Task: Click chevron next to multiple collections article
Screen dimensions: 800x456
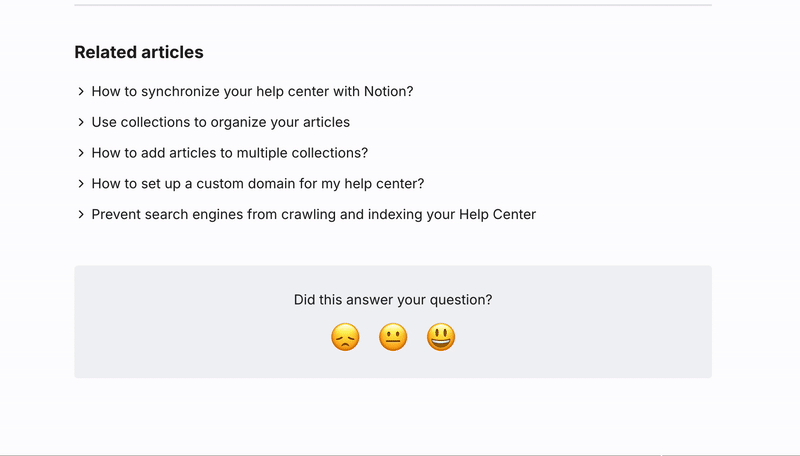Action: coord(81,153)
